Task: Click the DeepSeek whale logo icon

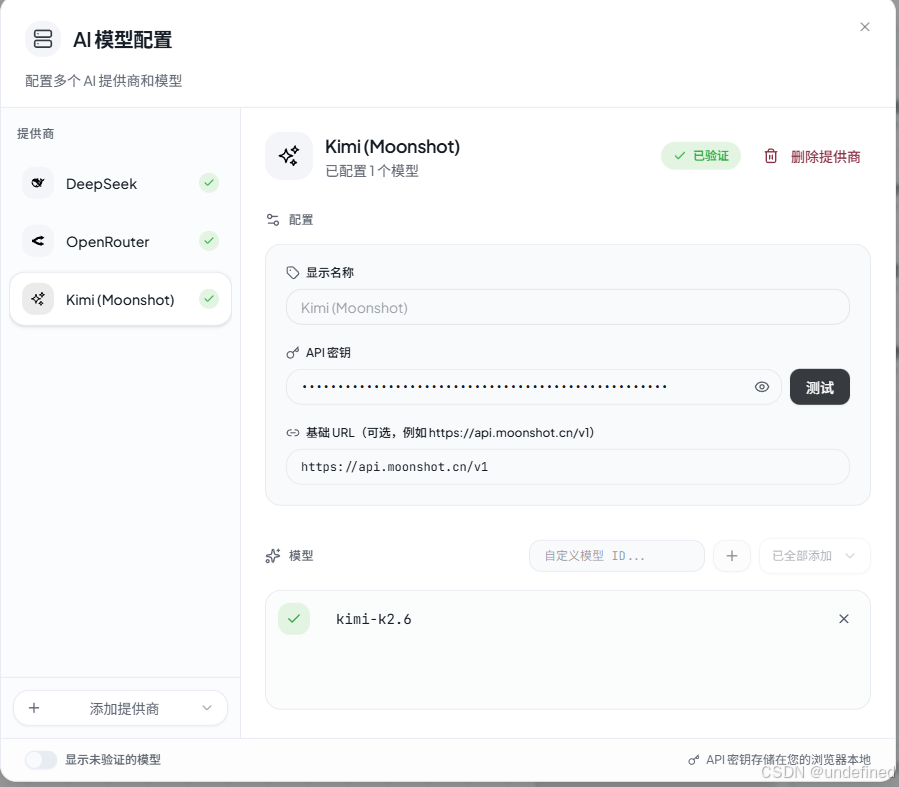Action: point(38,183)
